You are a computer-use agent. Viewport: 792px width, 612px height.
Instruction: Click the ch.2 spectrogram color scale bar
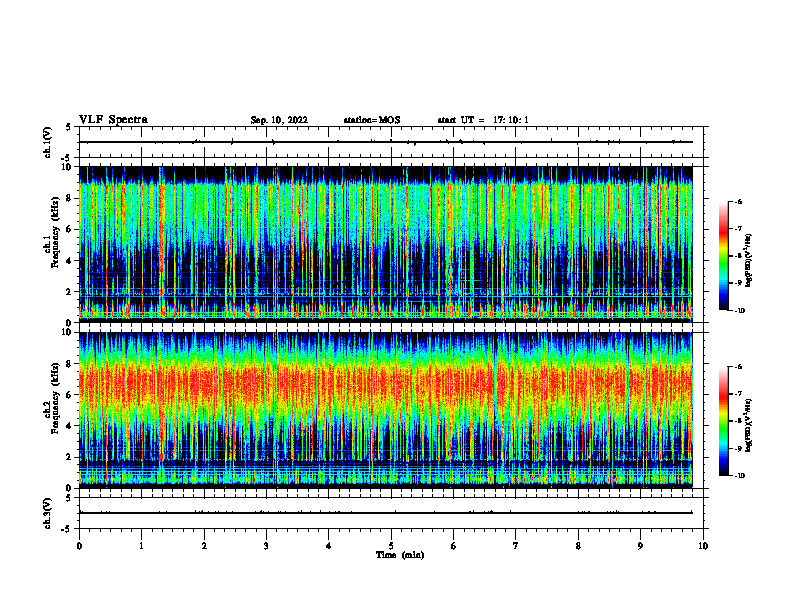pos(723,421)
